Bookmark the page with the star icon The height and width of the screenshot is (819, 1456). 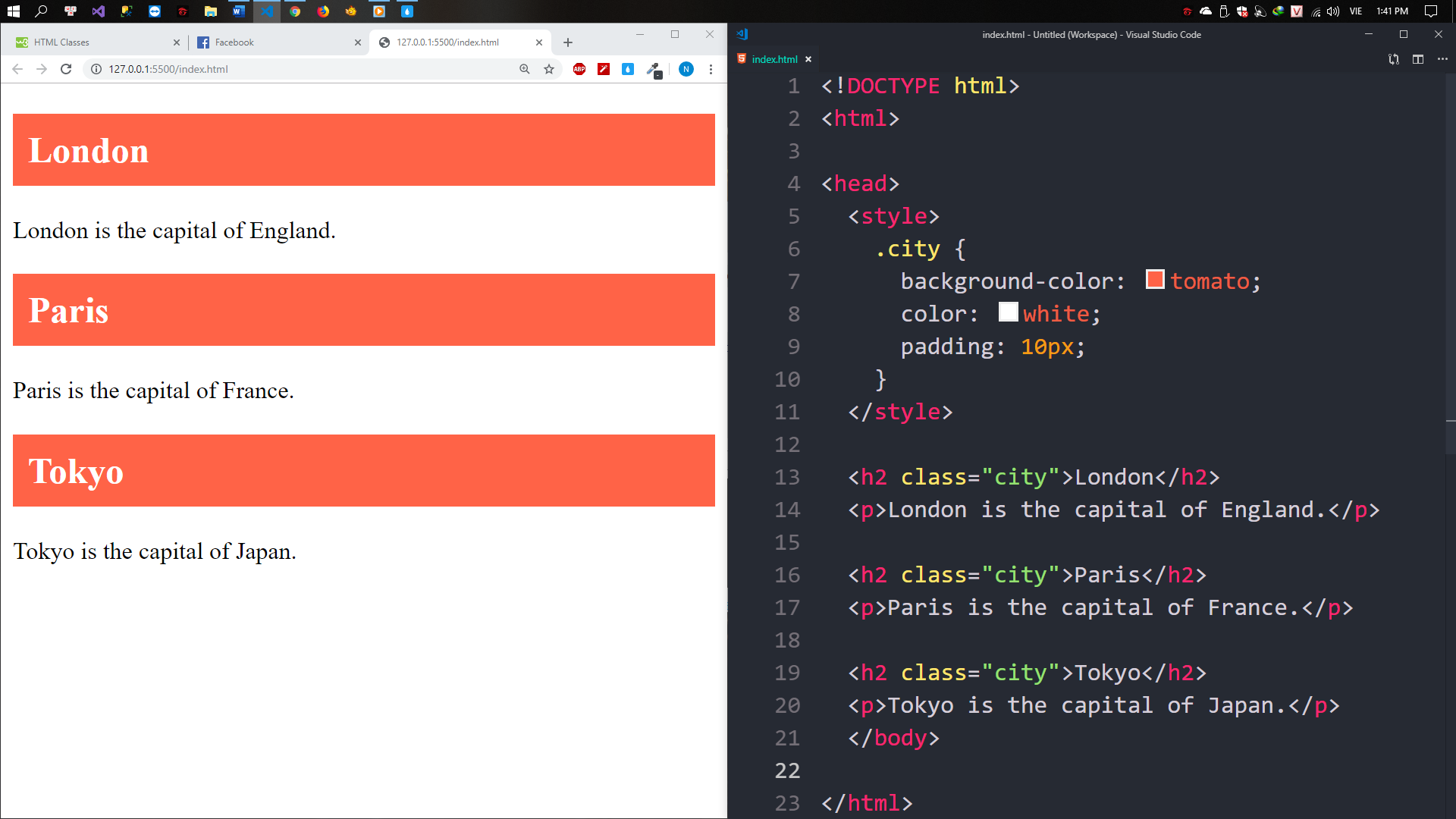pos(549,69)
